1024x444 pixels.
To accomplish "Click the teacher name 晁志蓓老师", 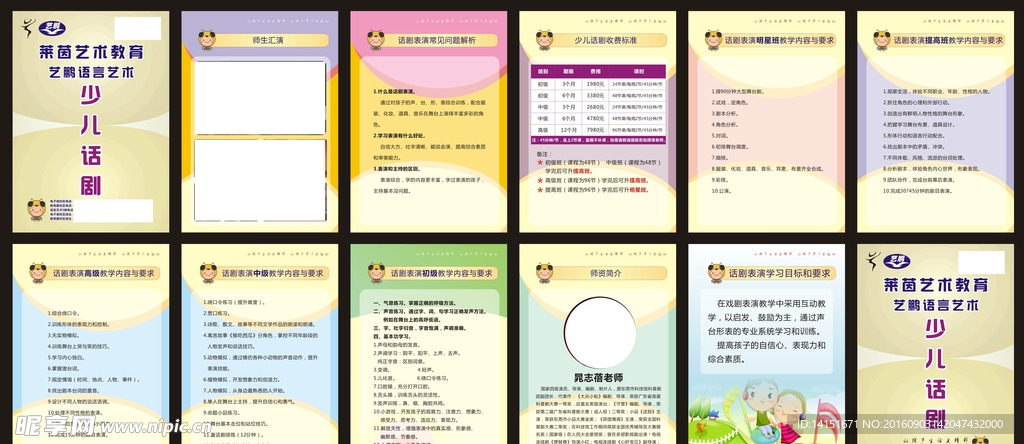I will (598, 378).
